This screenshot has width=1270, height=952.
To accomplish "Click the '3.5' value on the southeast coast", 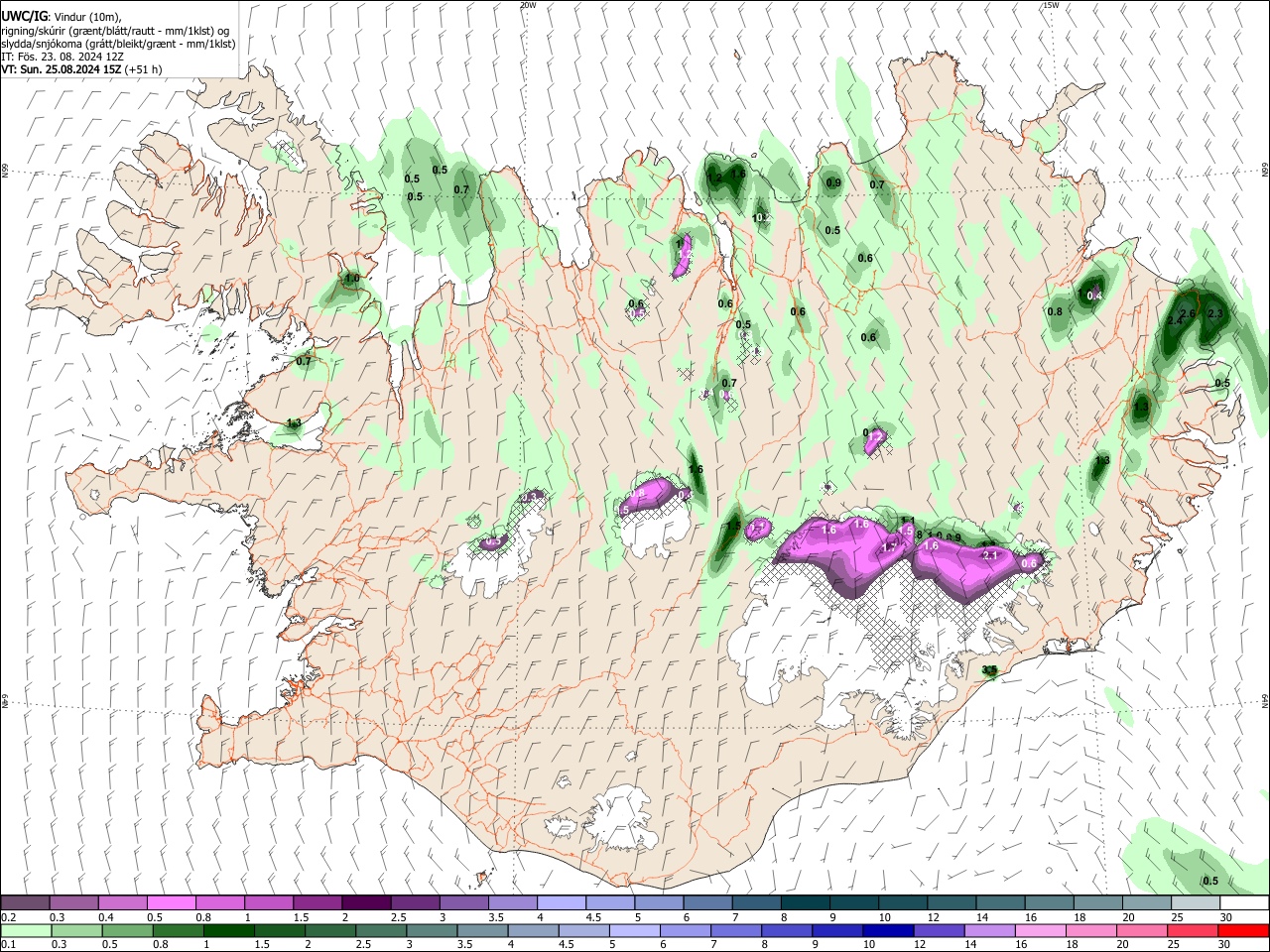I will [x=989, y=670].
